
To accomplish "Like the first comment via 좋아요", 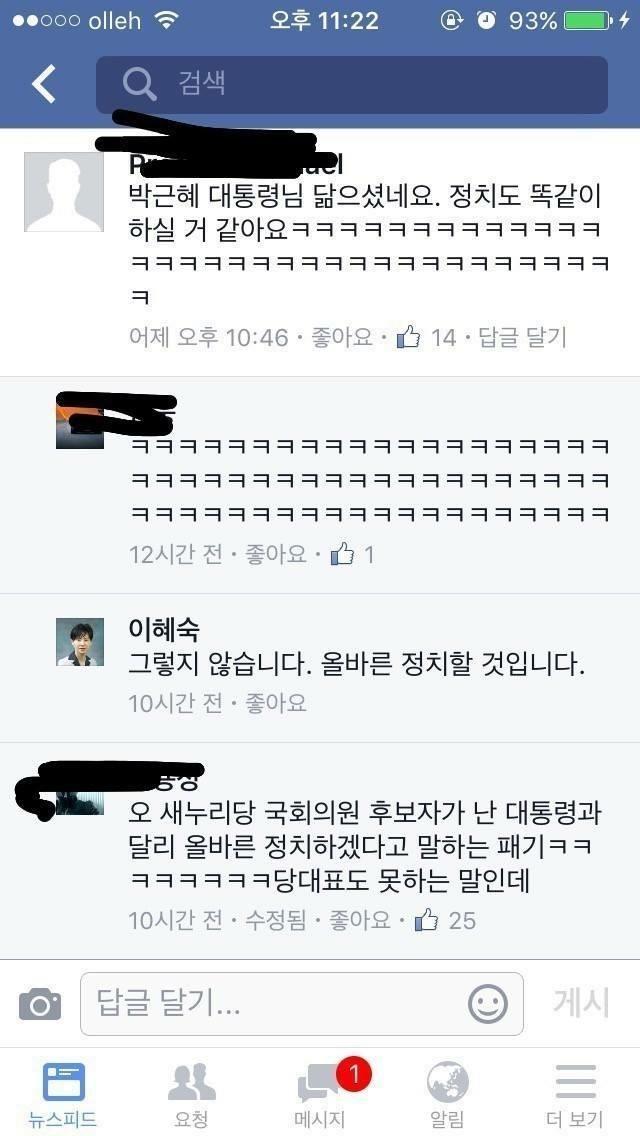I will pyautogui.click(x=341, y=337).
